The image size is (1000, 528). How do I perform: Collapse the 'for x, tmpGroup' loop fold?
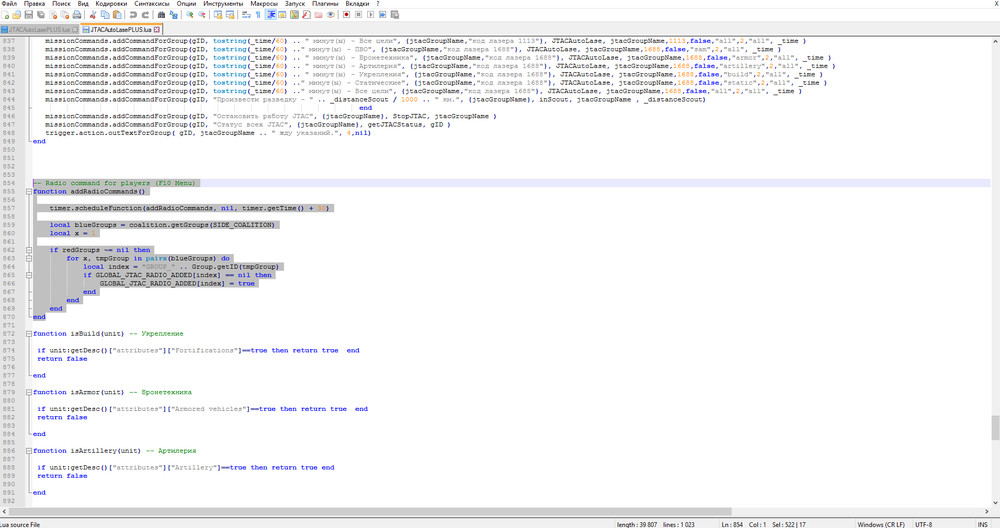click(x=29, y=258)
